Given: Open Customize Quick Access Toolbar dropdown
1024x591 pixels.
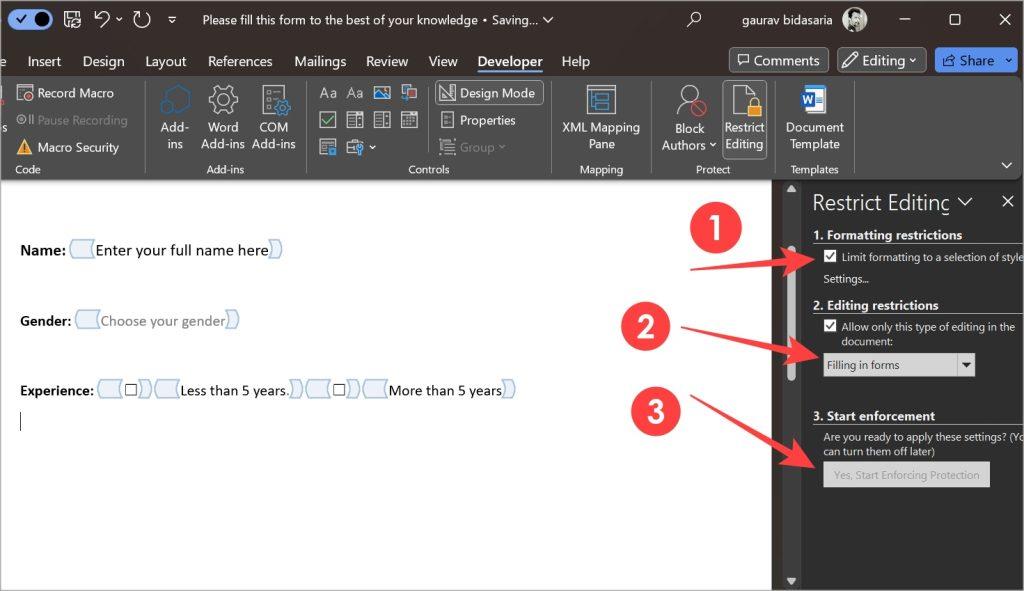Looking at the screenshot, I should point(172,20).
